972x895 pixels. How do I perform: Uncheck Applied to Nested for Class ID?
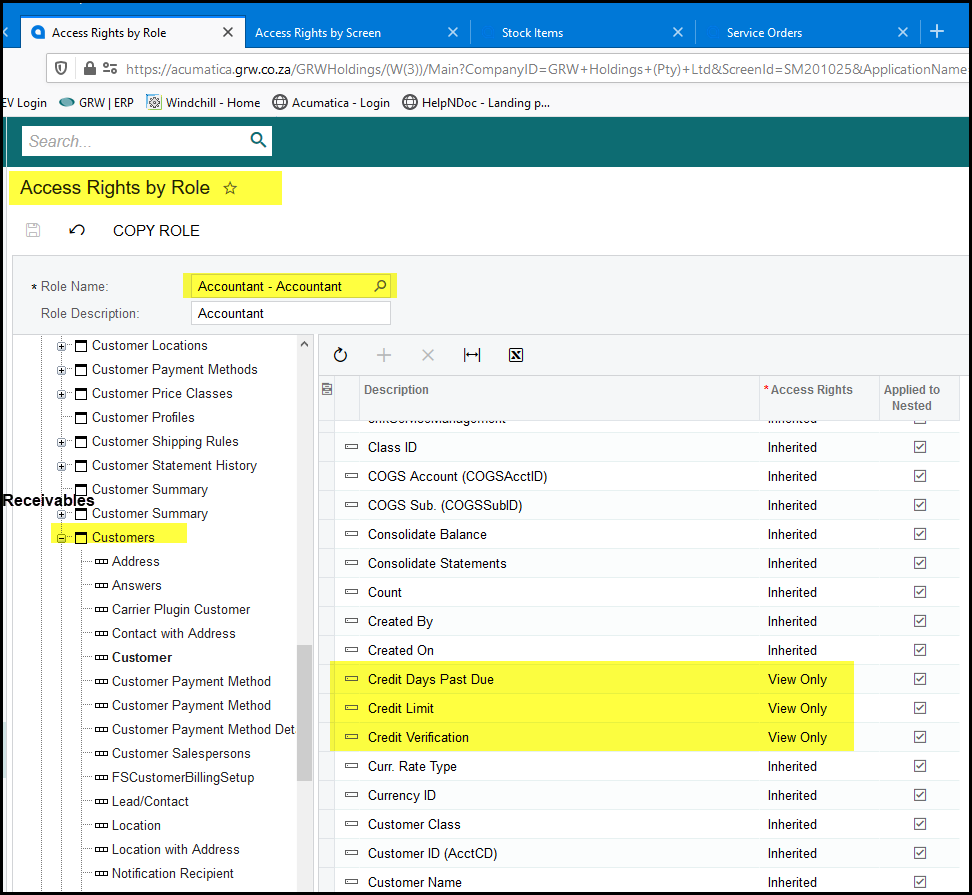(920, 447)
